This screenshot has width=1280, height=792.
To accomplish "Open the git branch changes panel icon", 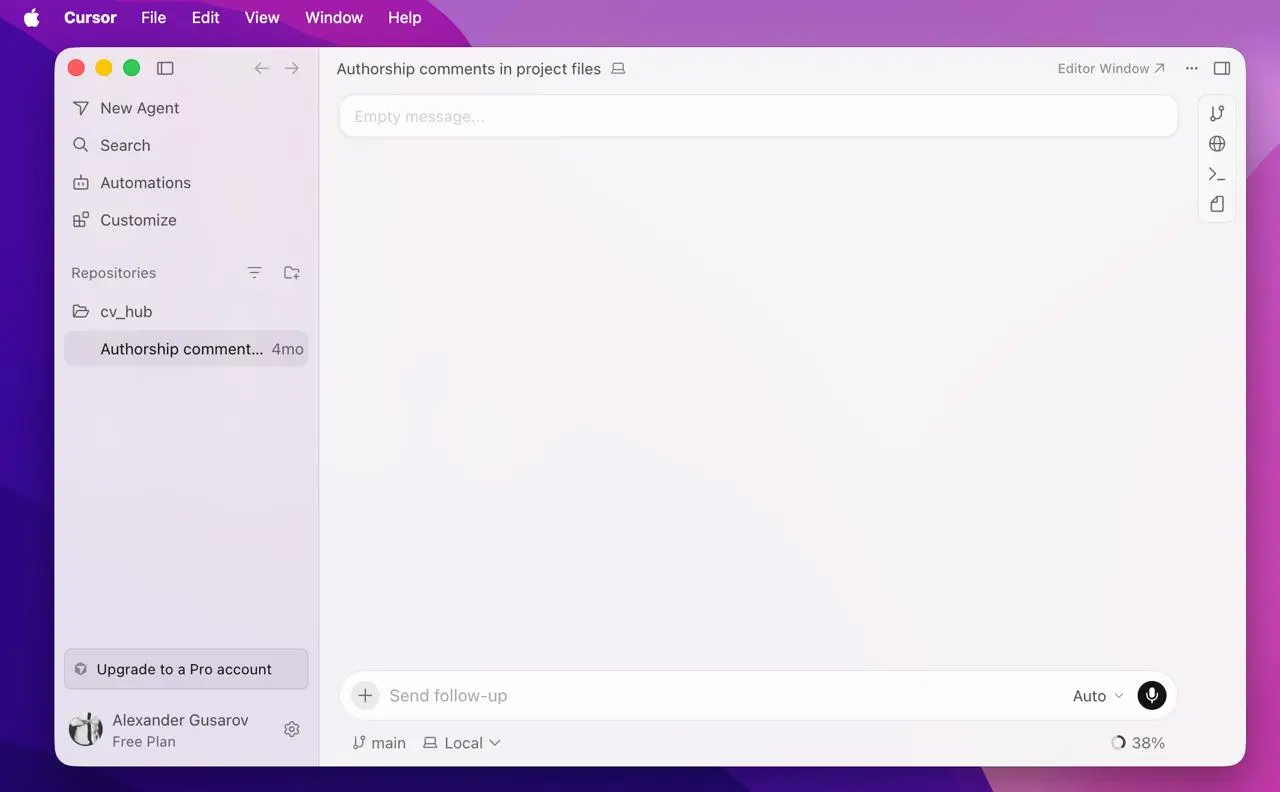I will 1217,114.
